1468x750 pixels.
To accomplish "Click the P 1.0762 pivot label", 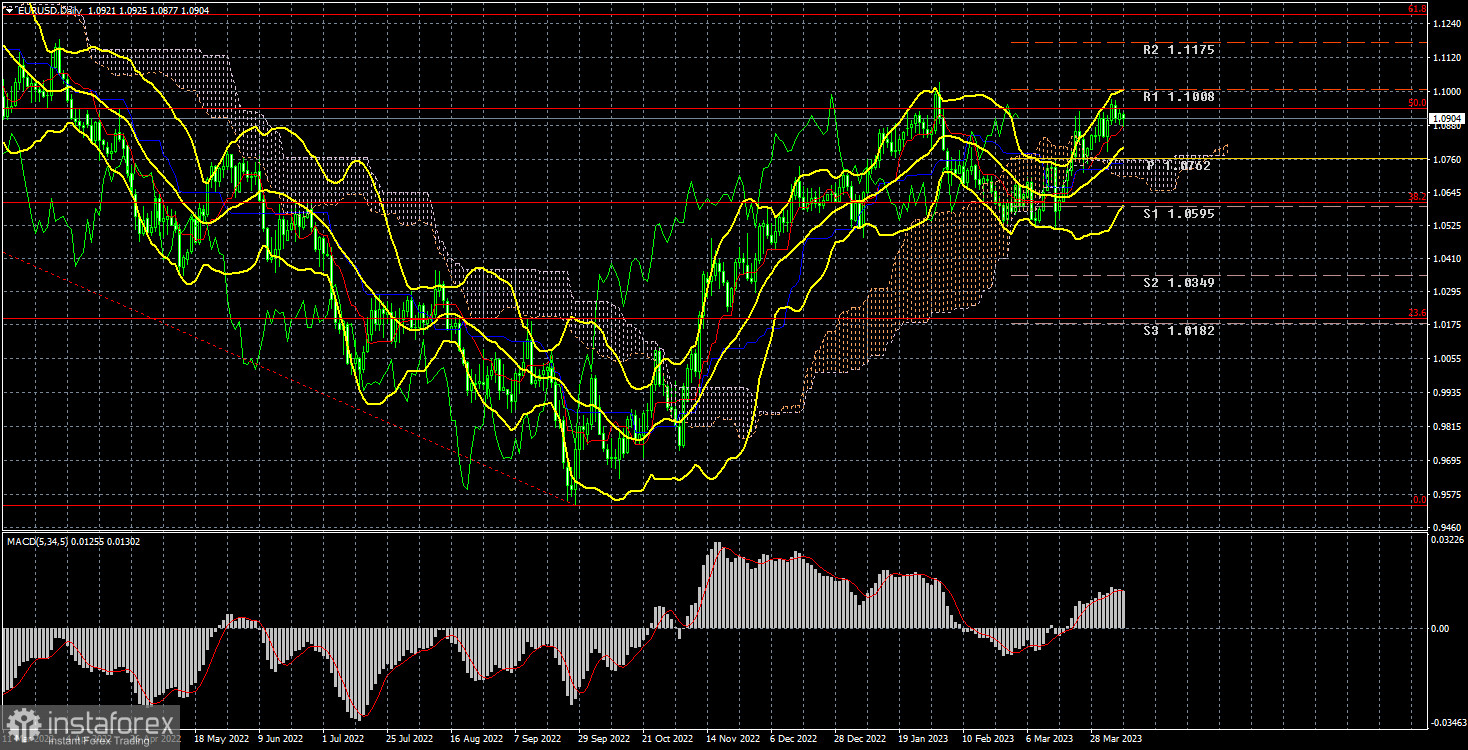I will tap(1180, 166).
